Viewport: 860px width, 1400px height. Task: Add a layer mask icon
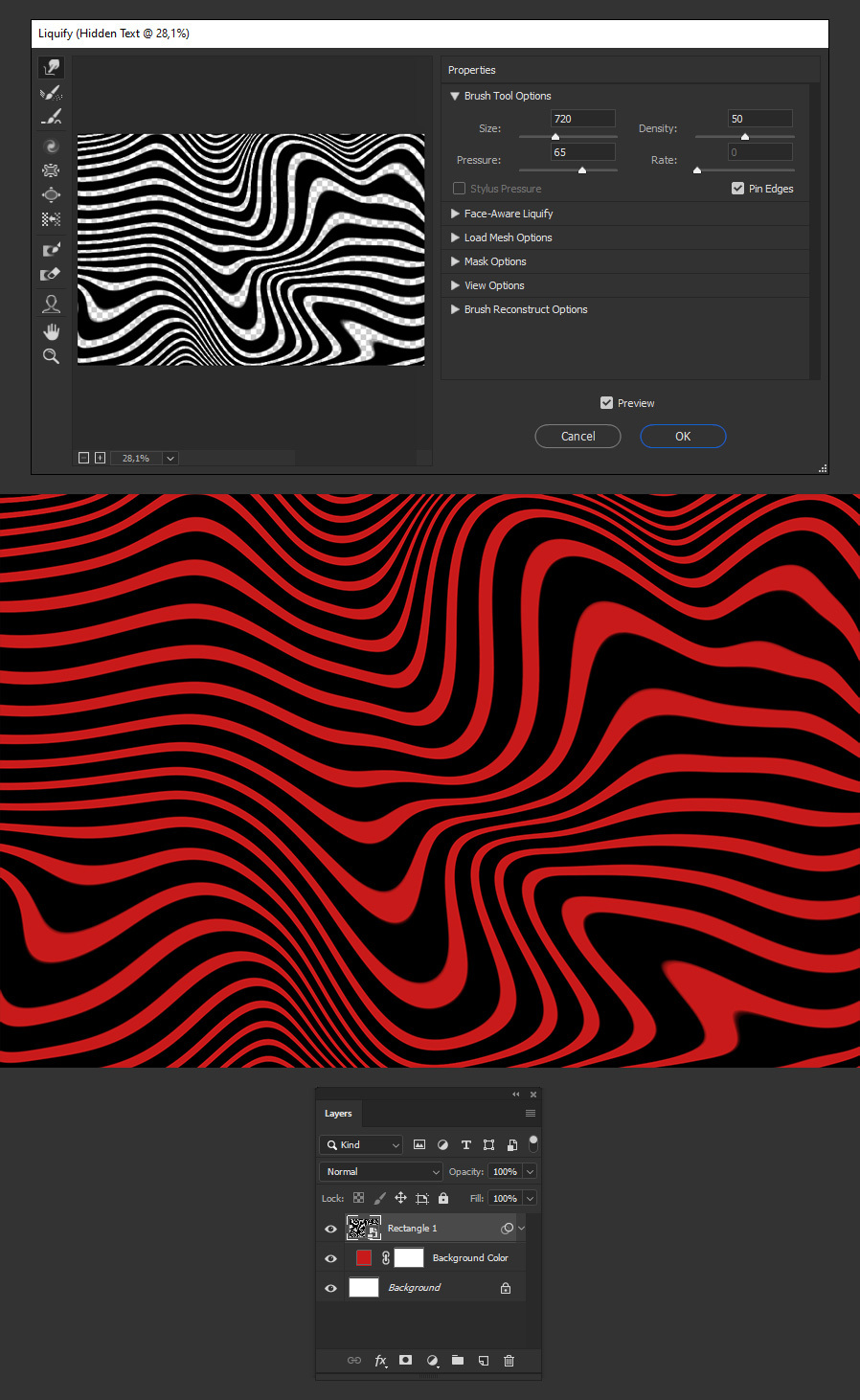[406, 1360]
